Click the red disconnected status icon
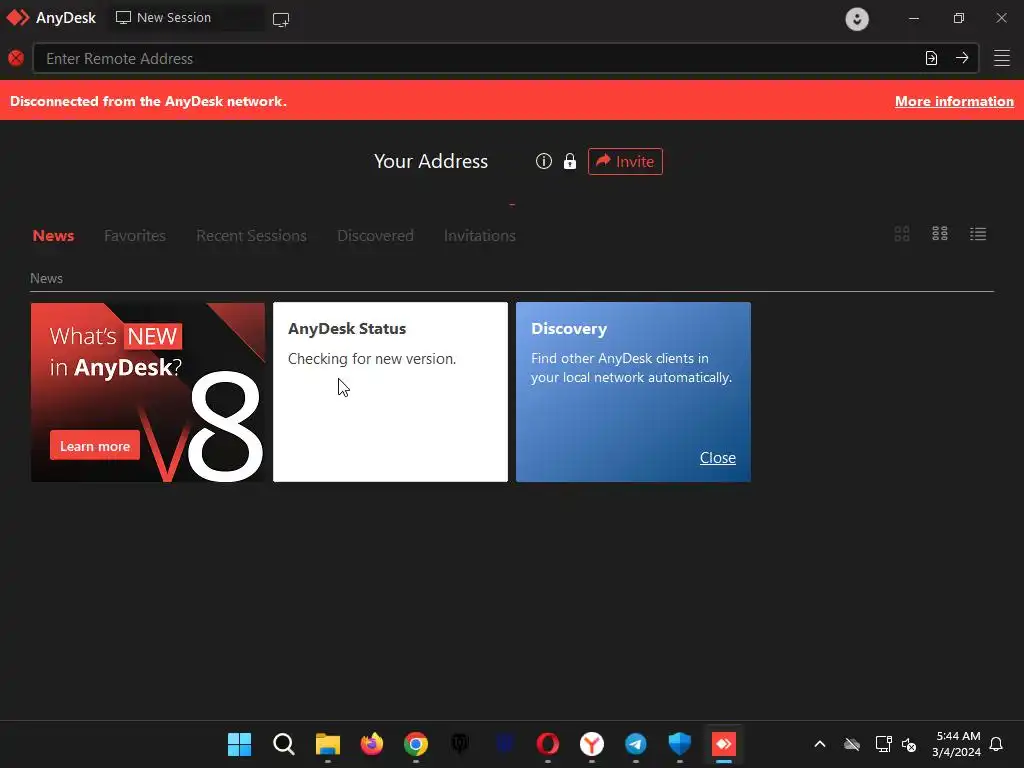This screenshot has width=1024, height=768. 16,58
